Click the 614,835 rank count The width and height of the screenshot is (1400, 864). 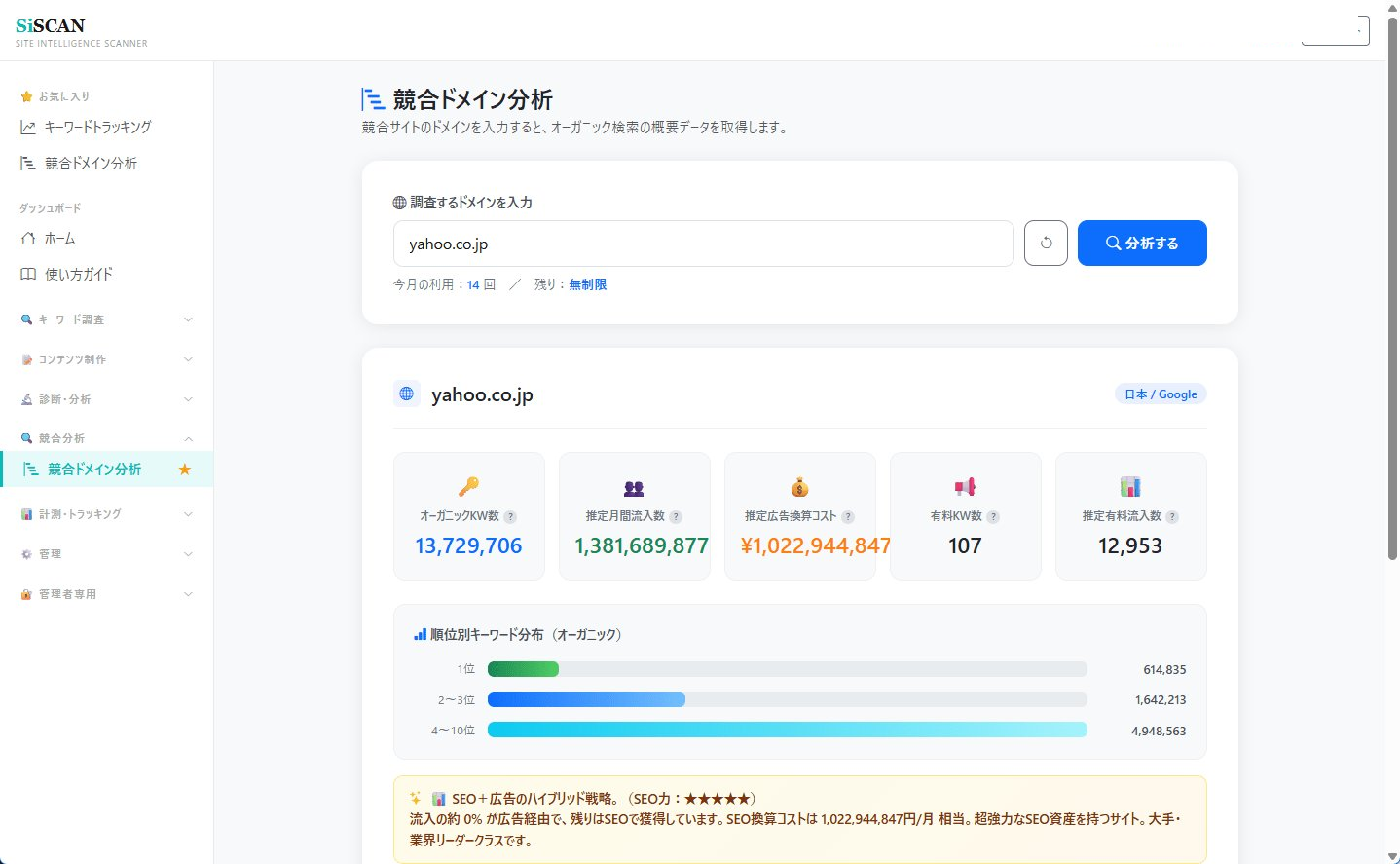[x=1164, y=670]
